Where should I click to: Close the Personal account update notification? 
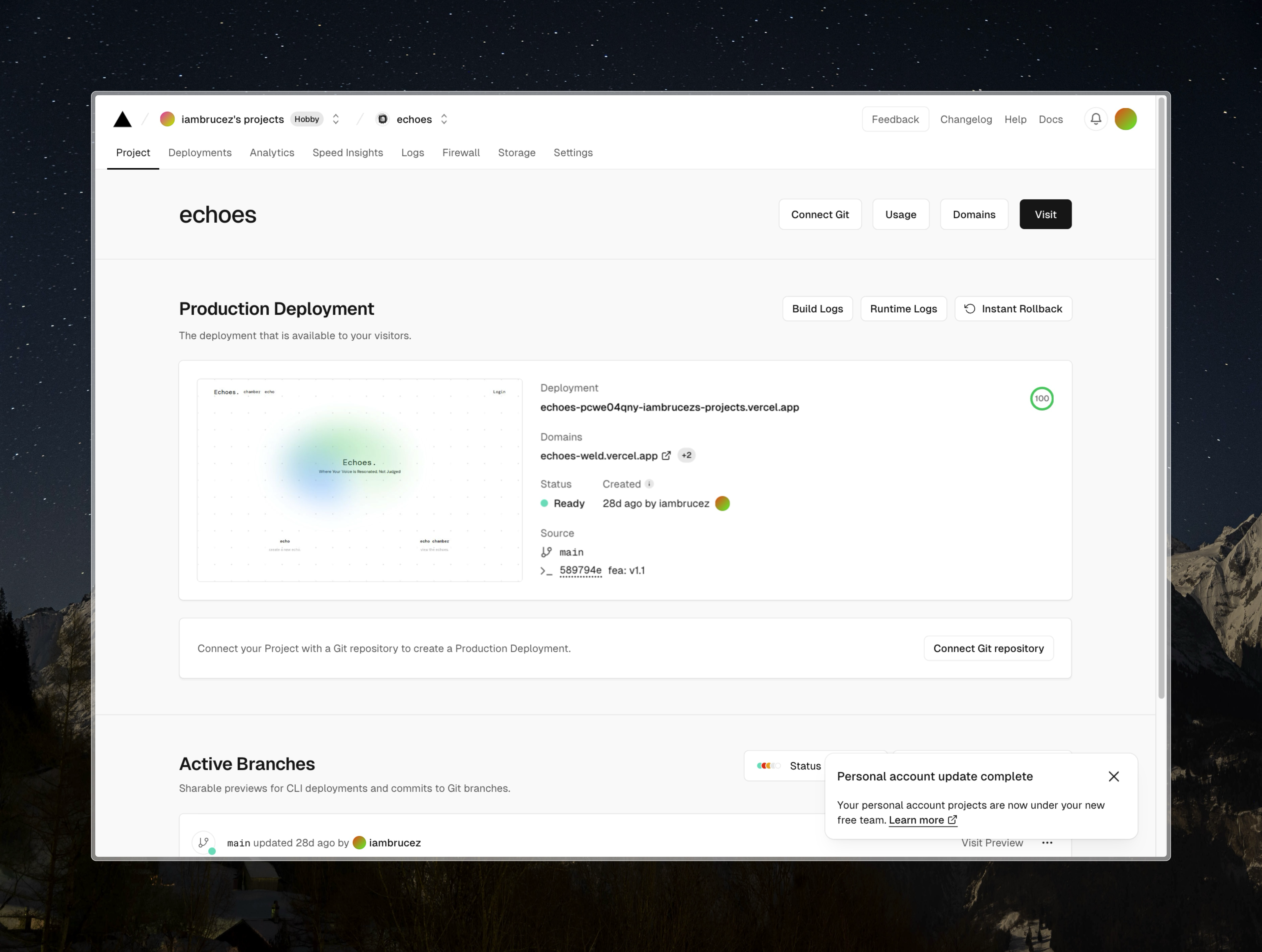(1113, 776)
